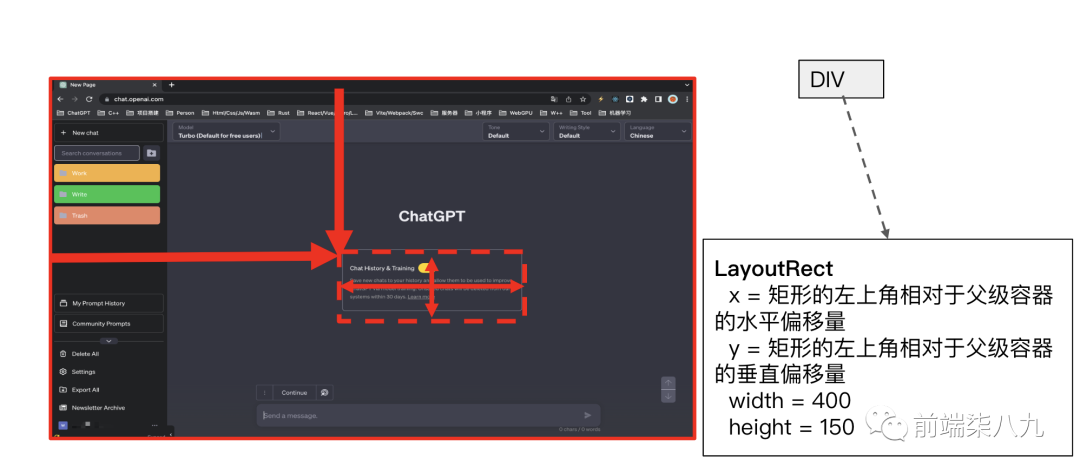Open the Language dropdown set to Chinese
Screen dimensions: 1080x473
[657, 132]
